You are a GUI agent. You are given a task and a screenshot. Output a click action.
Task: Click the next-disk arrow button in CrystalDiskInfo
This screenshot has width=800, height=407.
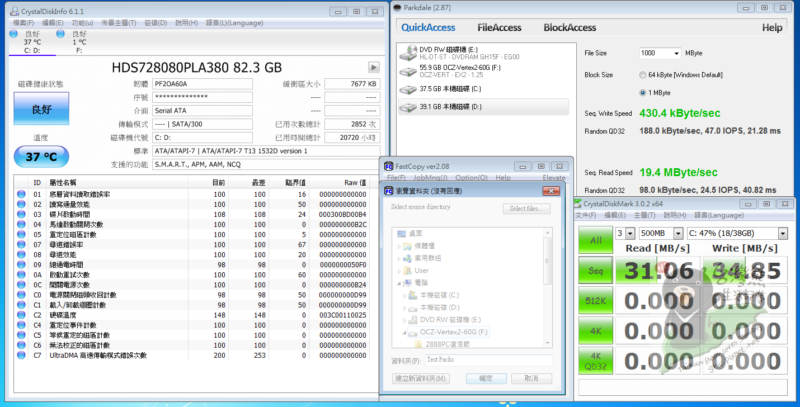pyautogui.click(x=373, y=67)
